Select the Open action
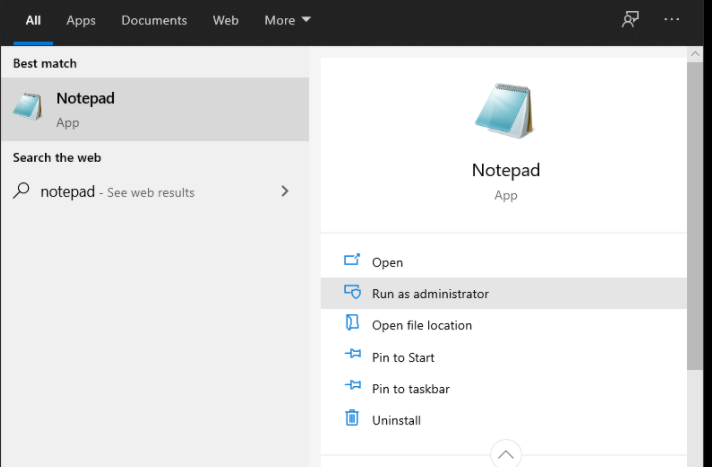Viewport: 712px width, 467px height. click(x=504, y=262)
